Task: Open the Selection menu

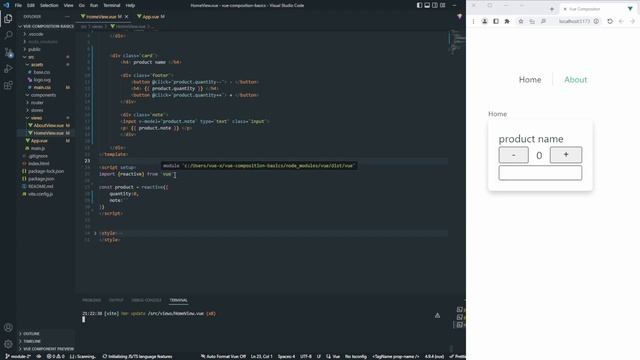Action: (49, 5)
